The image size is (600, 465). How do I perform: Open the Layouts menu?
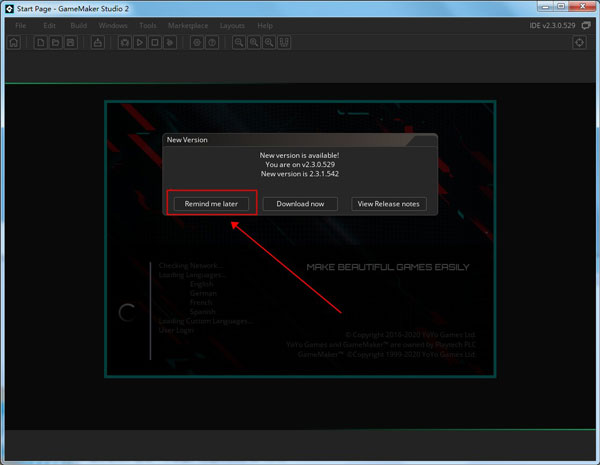[232, 25]
